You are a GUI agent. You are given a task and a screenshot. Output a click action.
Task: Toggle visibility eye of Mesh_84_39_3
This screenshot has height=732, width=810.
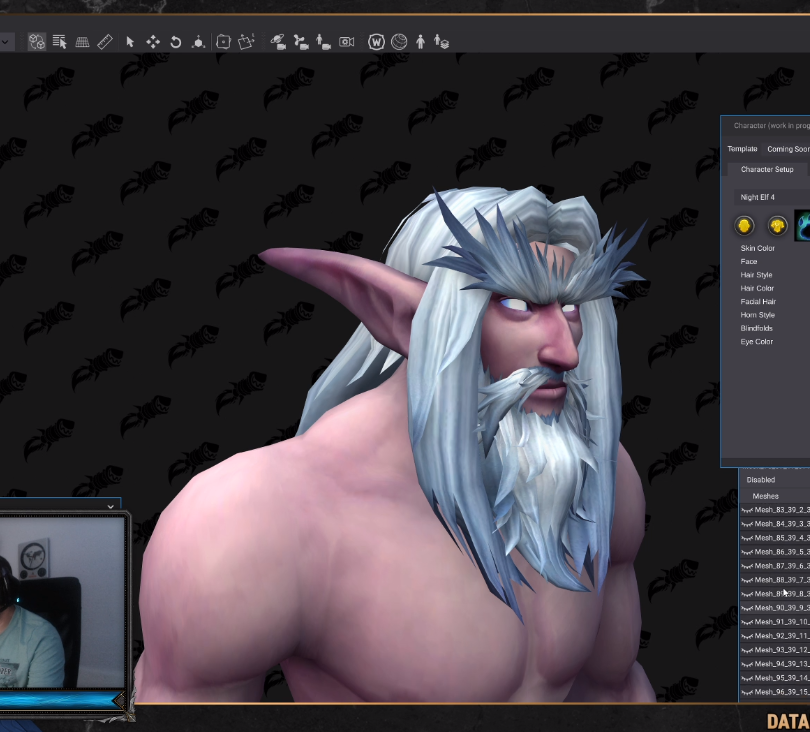(746, 524)
